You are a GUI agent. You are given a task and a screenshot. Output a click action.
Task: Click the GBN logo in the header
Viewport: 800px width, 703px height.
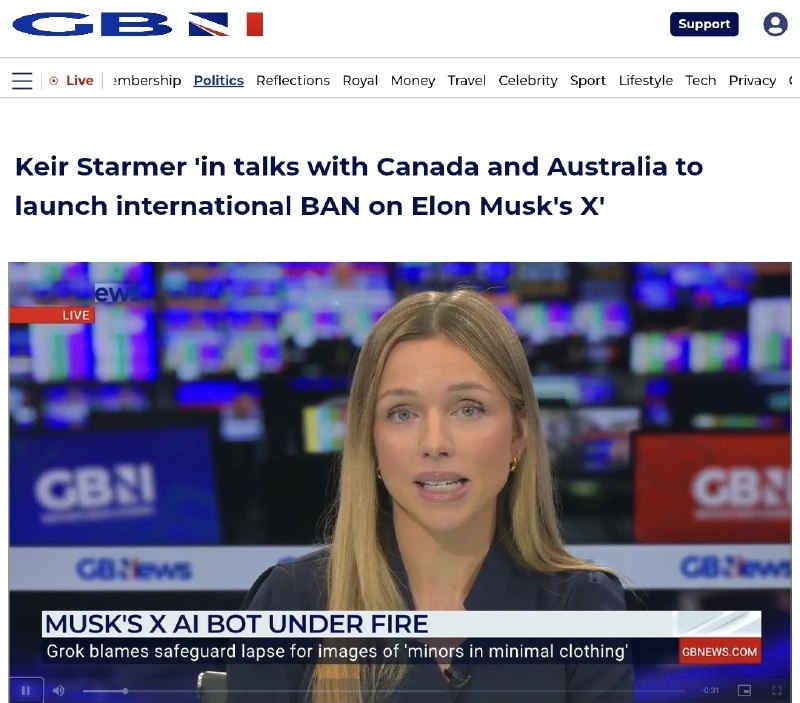click(138, 24)
